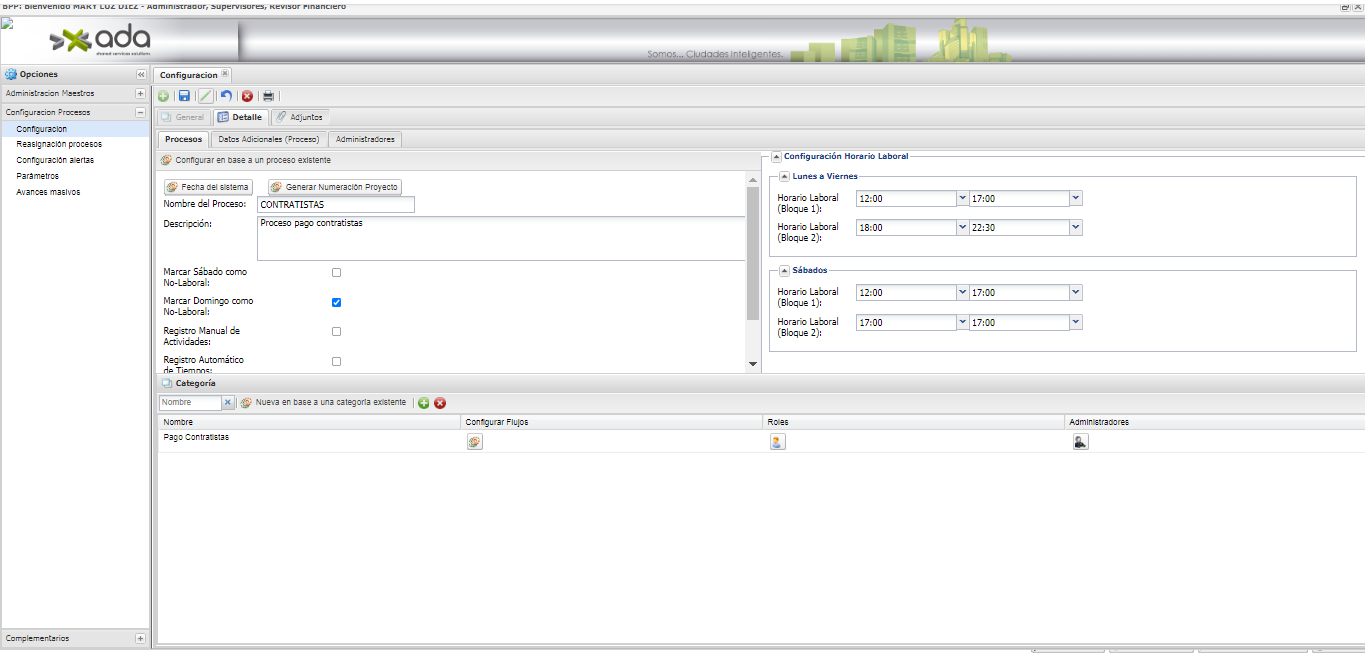Open Administradores icon for Pago Contratistas
Image resolution: width=1365 pixels, height=653 pixels.
pyautogui.click(x=1080, y=442)
